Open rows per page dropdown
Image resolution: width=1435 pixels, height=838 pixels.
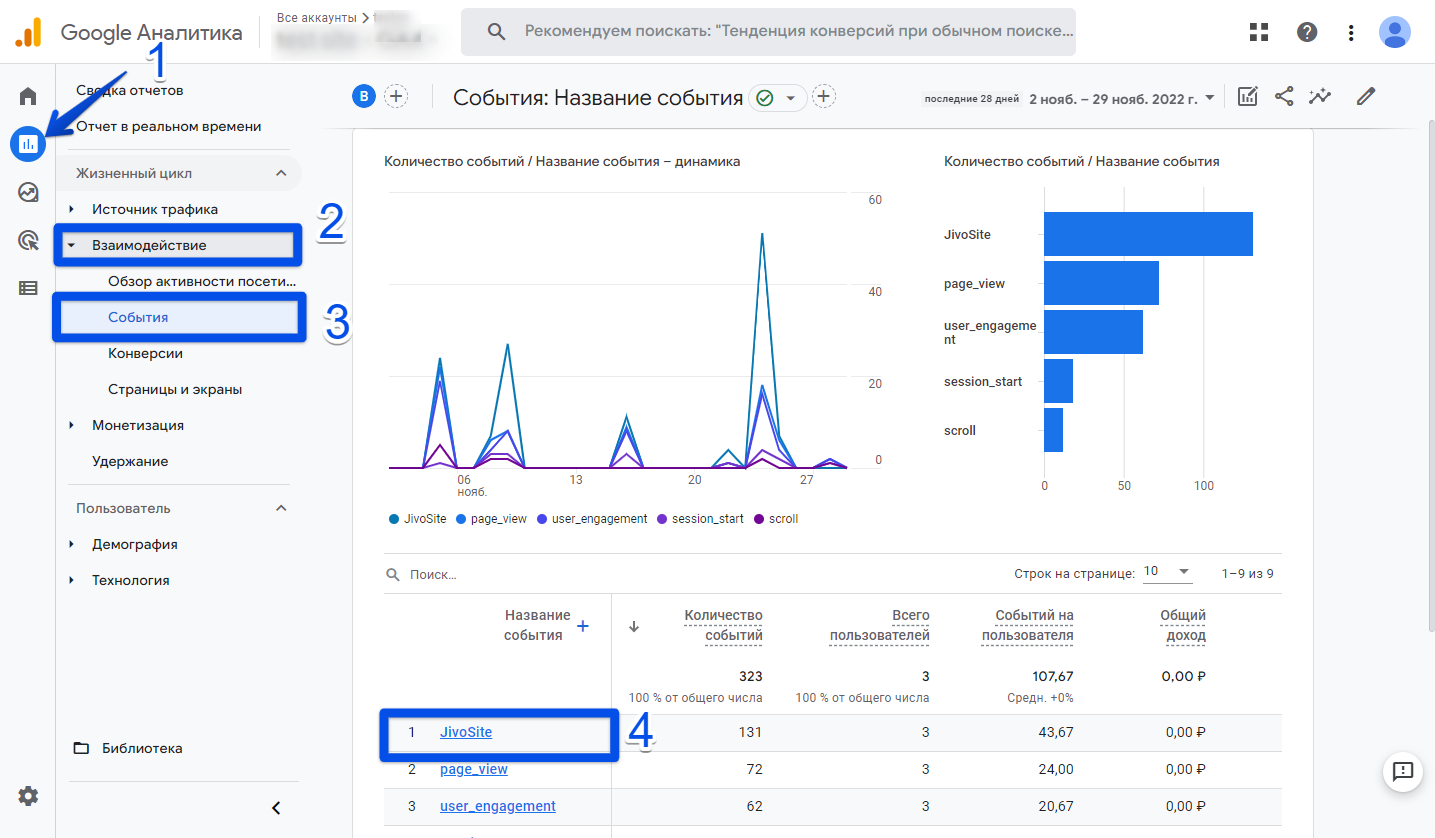point(1167,572)
